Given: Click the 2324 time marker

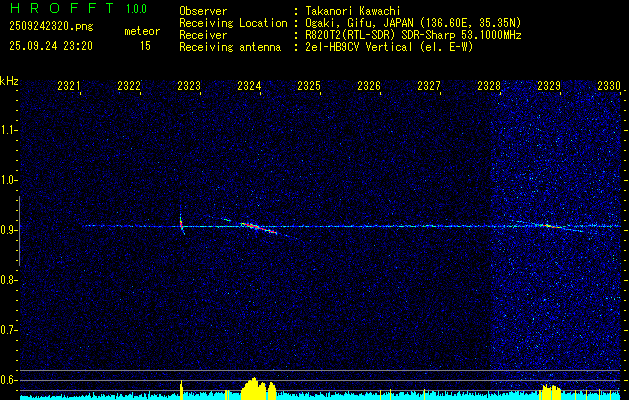Looking at the screenshot, I should click(249, 86).
